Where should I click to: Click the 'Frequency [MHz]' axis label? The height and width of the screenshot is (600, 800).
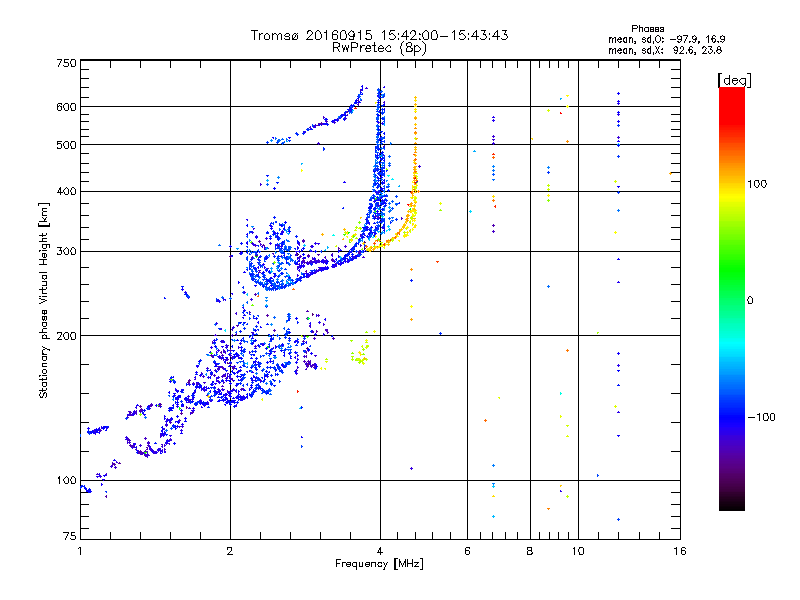(x=379, y=564)
